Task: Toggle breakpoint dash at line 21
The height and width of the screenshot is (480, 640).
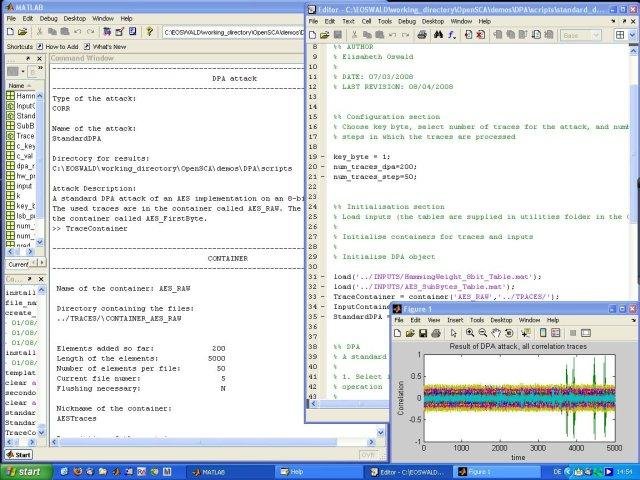Action: [x=323, y=177]
